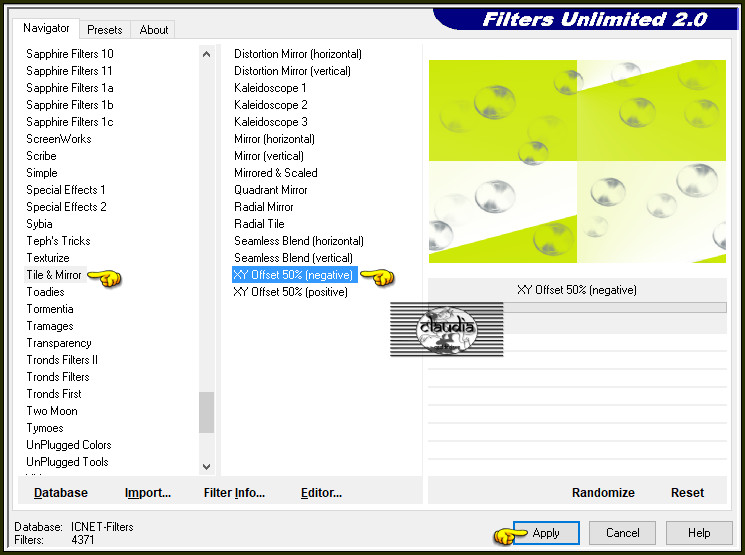Select Sapphire Filters 11 category
The width and height of the screenshot is (745, 555).
pyautogui.click(x=69, y=71)
